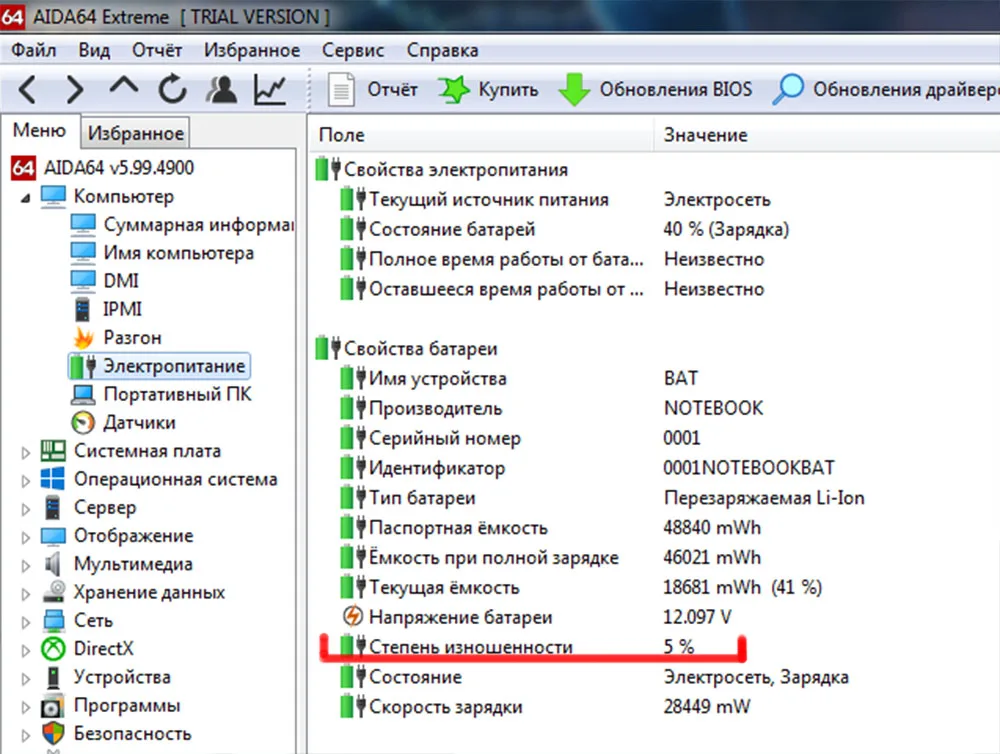Click the Сервер tower icon

click(52, 507)
